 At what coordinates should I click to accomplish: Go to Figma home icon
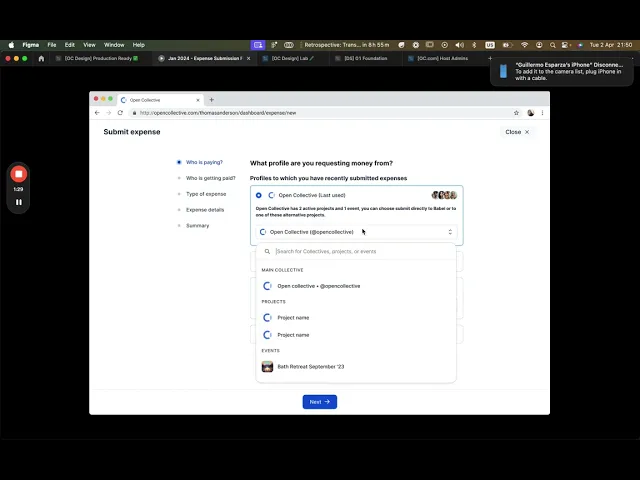click(41, 58)
